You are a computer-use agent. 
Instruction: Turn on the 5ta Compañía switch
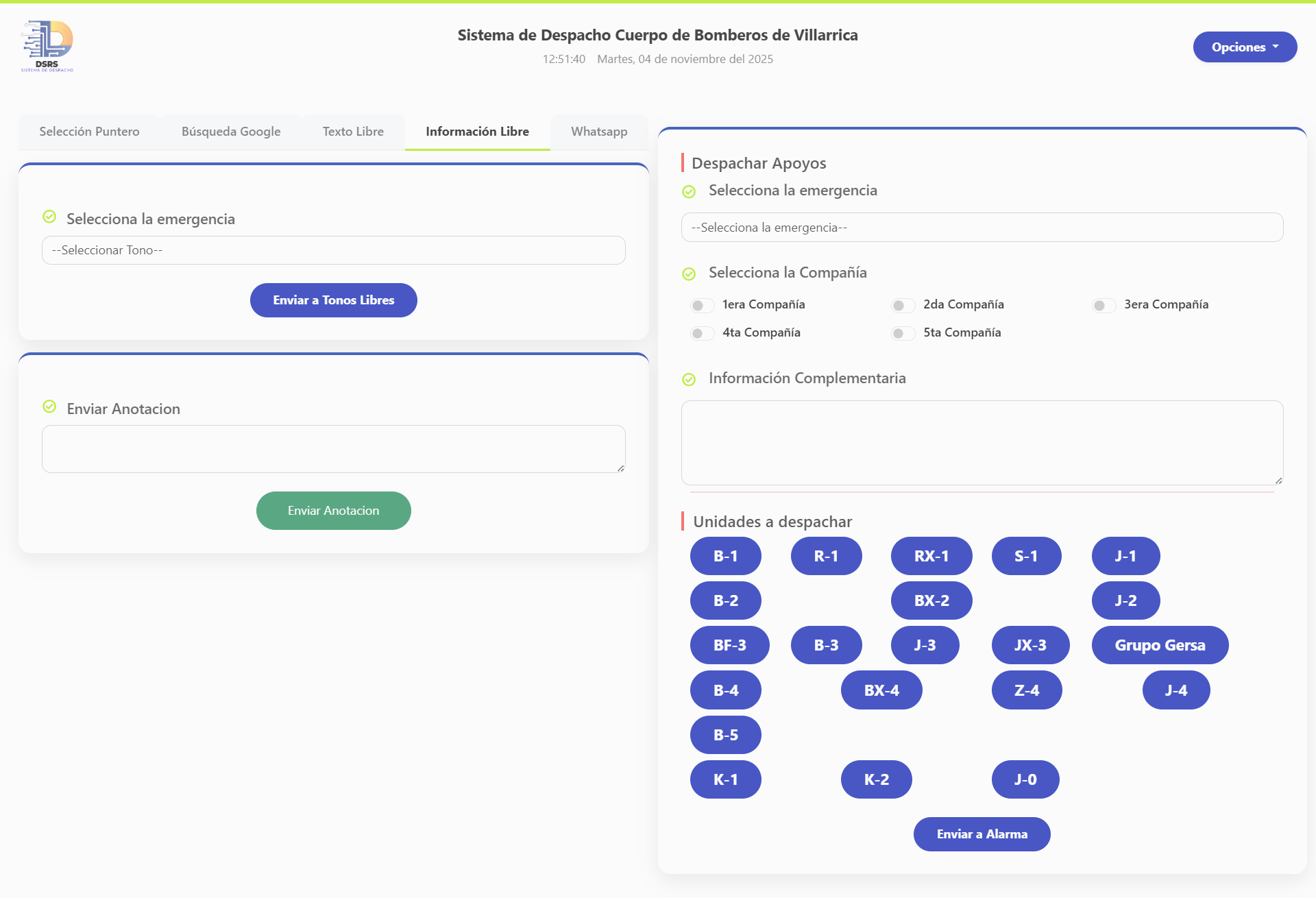pyautogui.click(x=903, y=333)
